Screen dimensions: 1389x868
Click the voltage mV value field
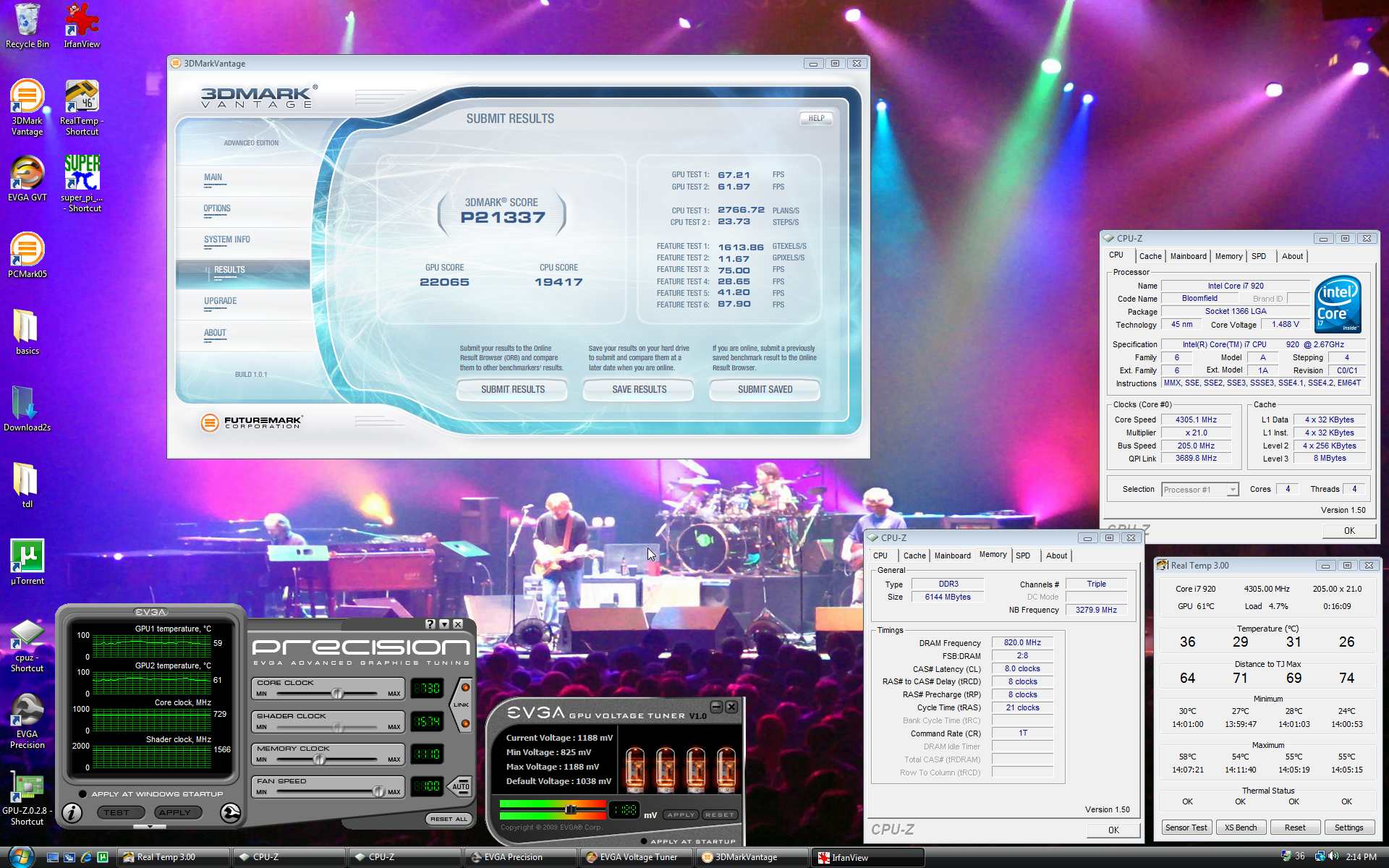pos(624,810)
